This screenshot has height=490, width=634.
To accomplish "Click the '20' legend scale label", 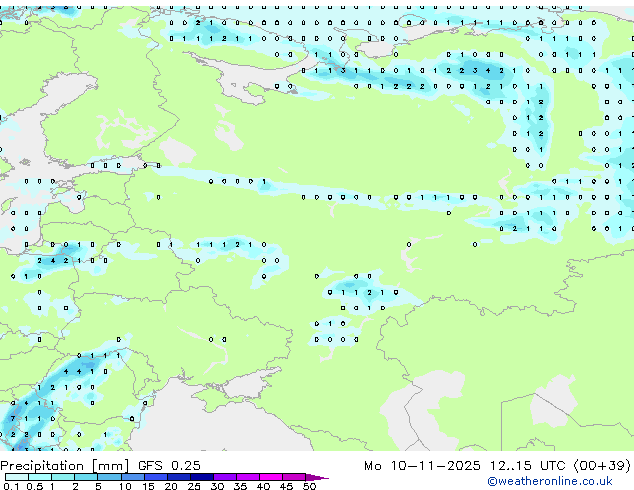I will [x=171, y=486].
